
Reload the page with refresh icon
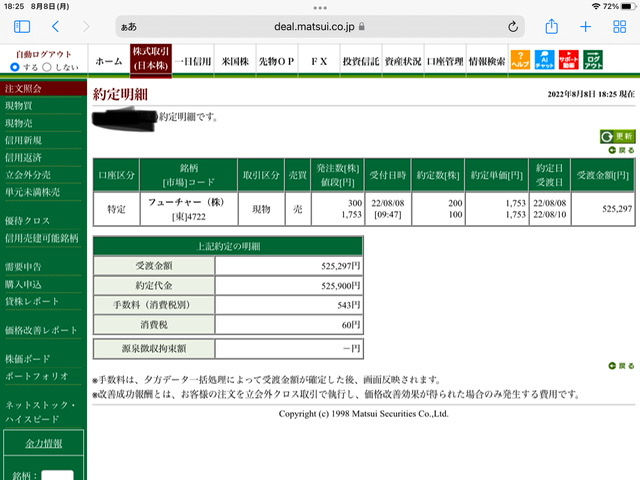tap(513, 27)
